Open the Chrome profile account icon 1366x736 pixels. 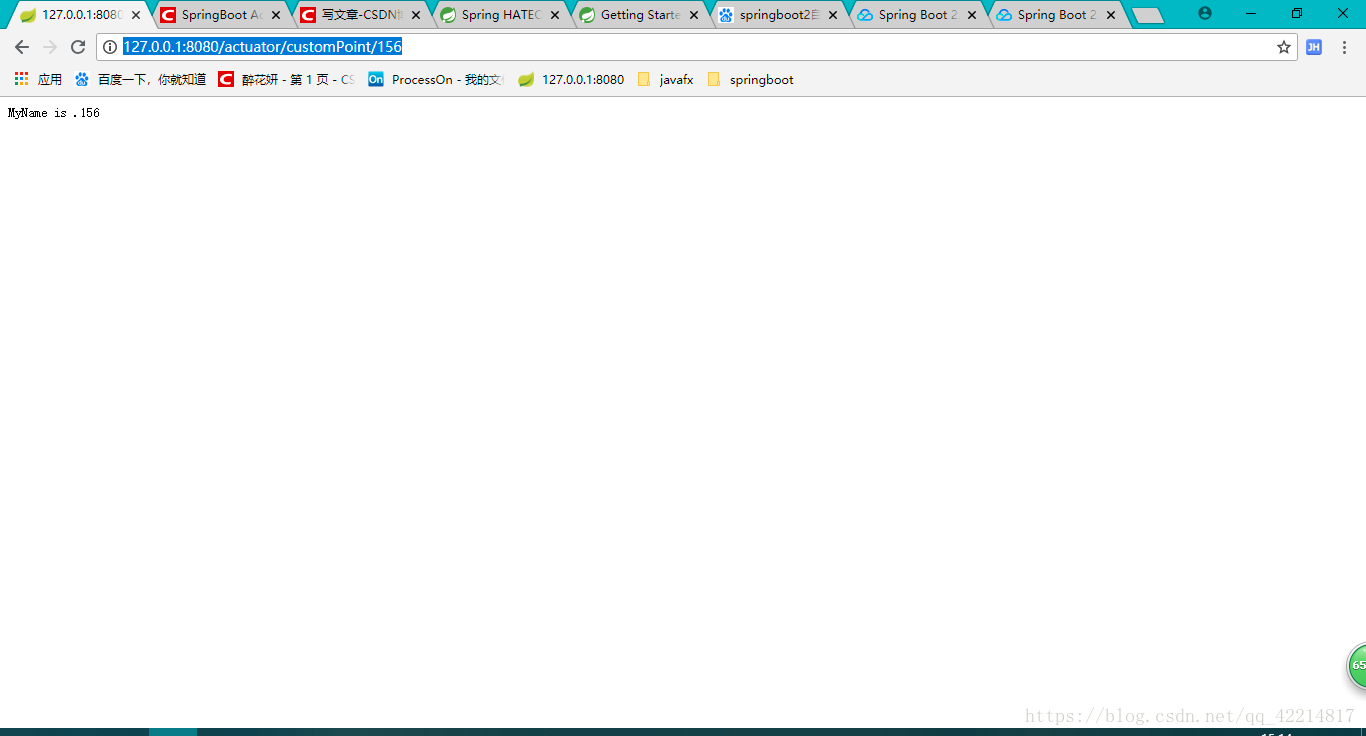[1205, 14]
